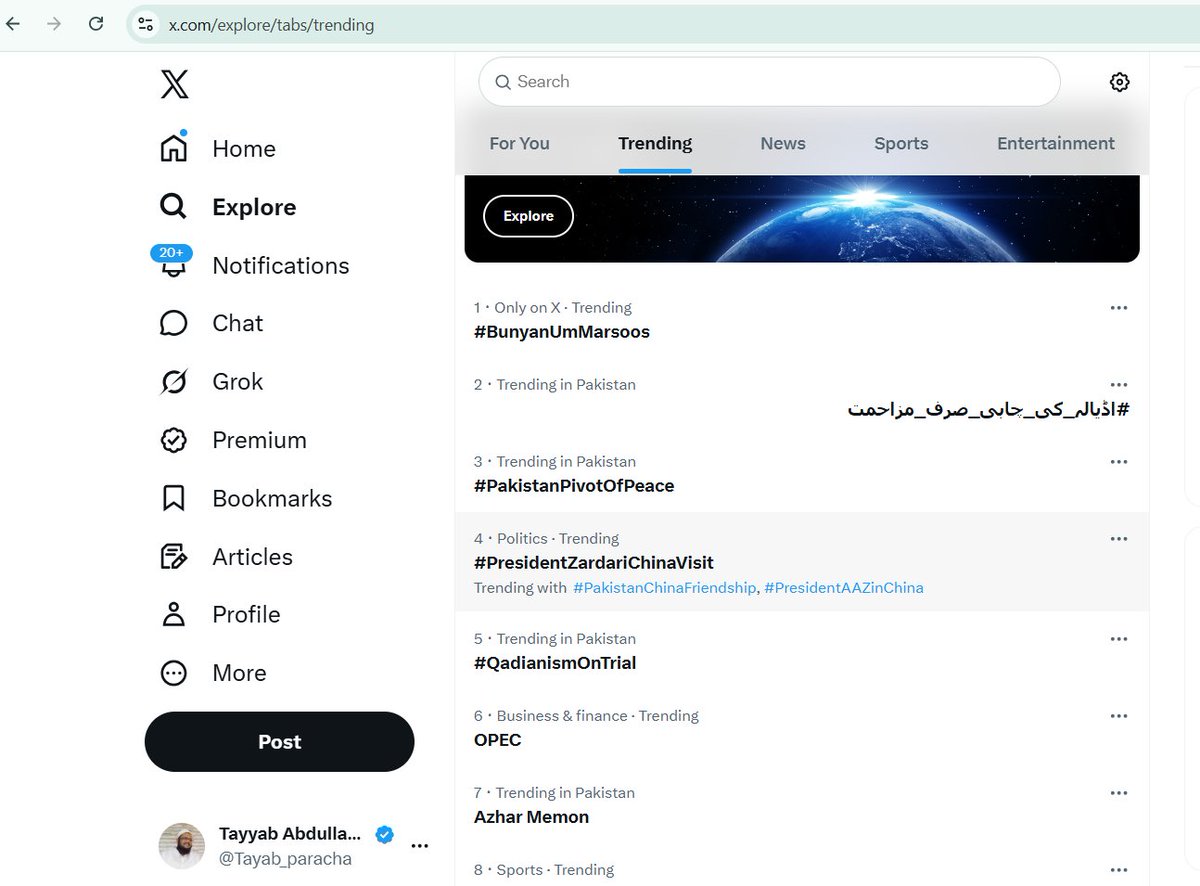Viewport: 1200px width, 886px height.
Task: Open Home from sidebar house icon
Action: [x=174, y=148]
